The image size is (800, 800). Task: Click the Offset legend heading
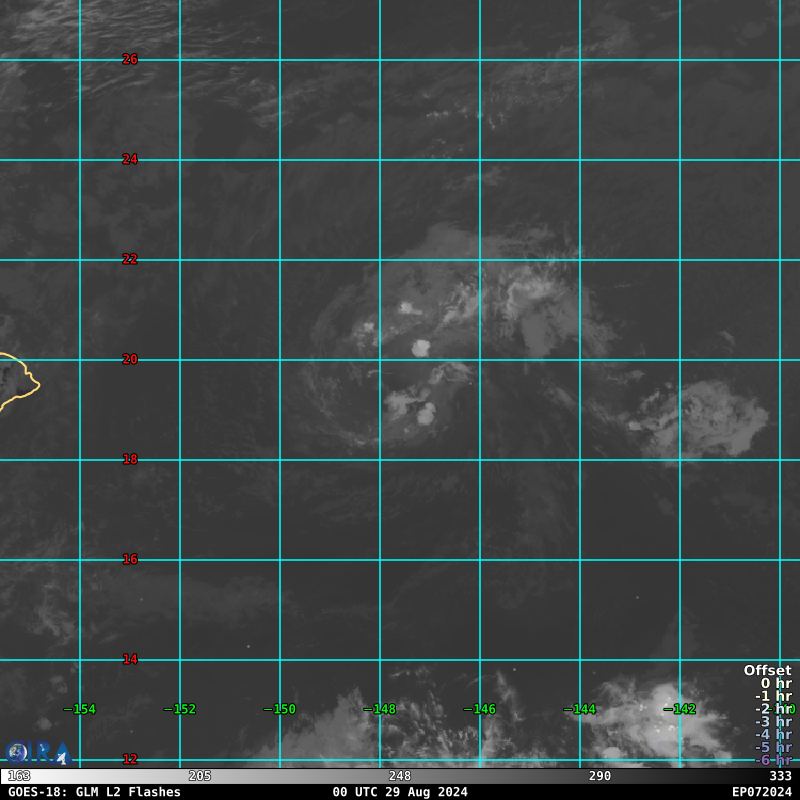point(767,671)
